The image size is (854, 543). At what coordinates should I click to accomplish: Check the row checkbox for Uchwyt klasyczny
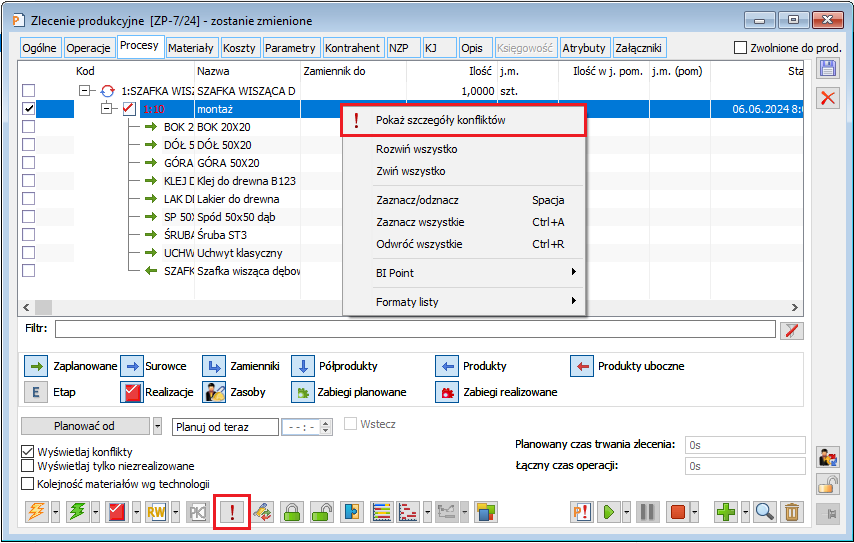point(28,253)
